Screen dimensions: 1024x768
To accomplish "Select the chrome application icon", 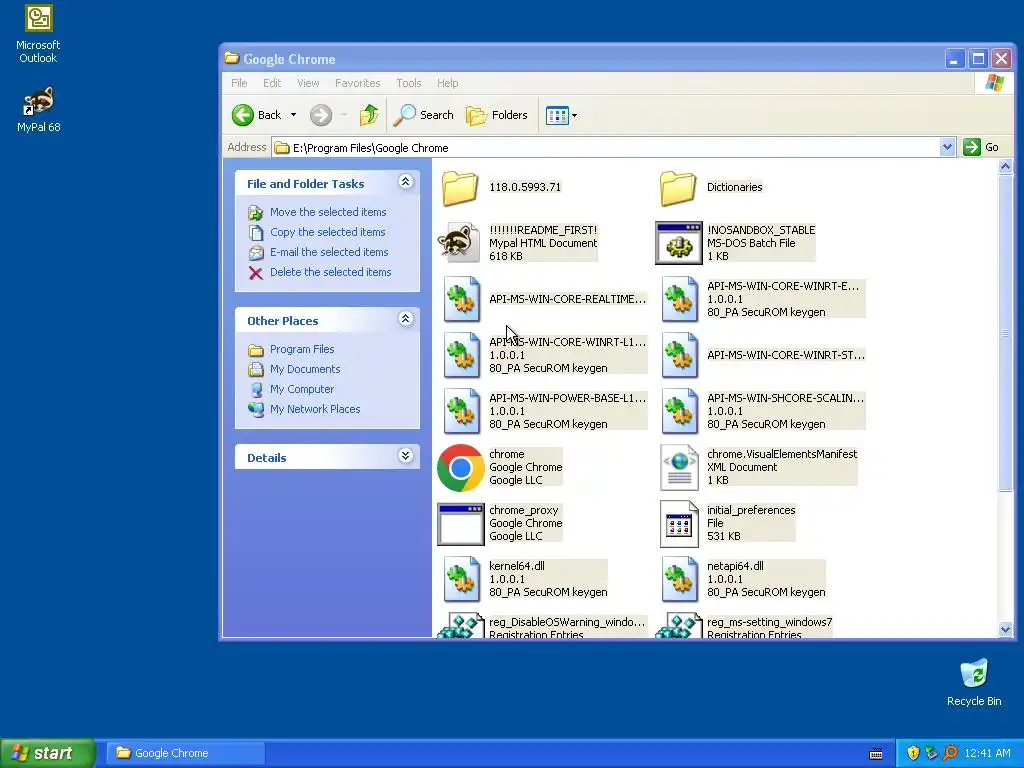I will [x=460, y=468].
